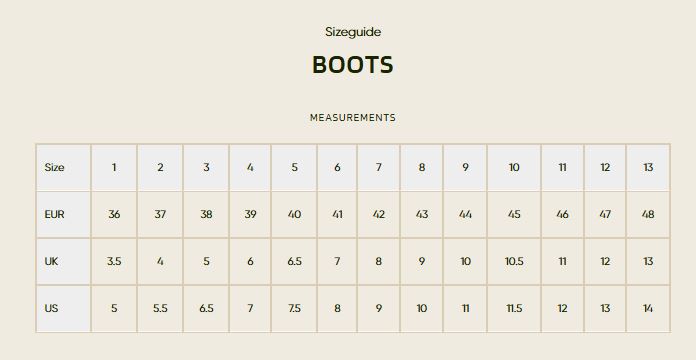Select the "Size" row header cell

(63, 167)
